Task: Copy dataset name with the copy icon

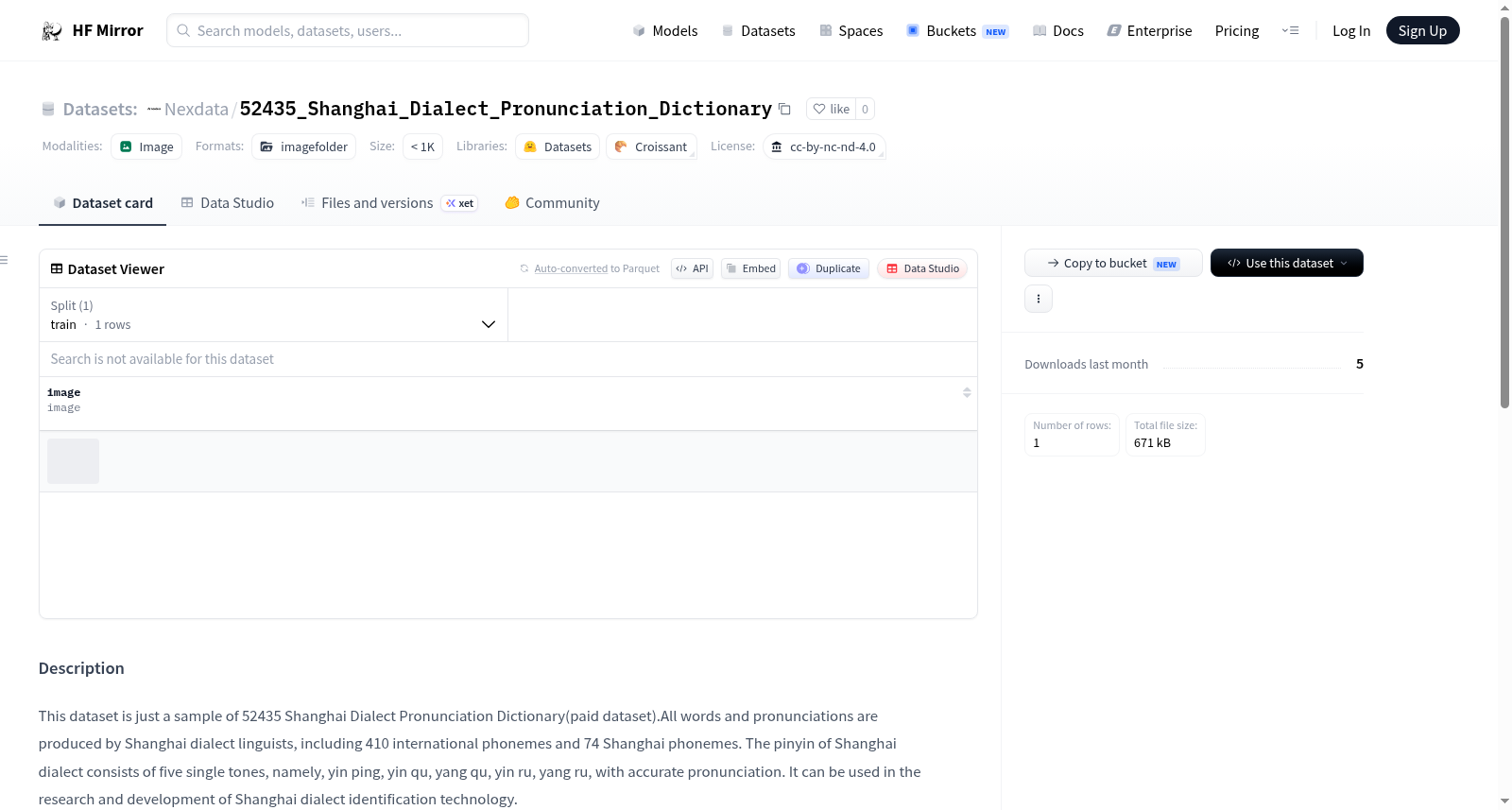Action: 784,109
